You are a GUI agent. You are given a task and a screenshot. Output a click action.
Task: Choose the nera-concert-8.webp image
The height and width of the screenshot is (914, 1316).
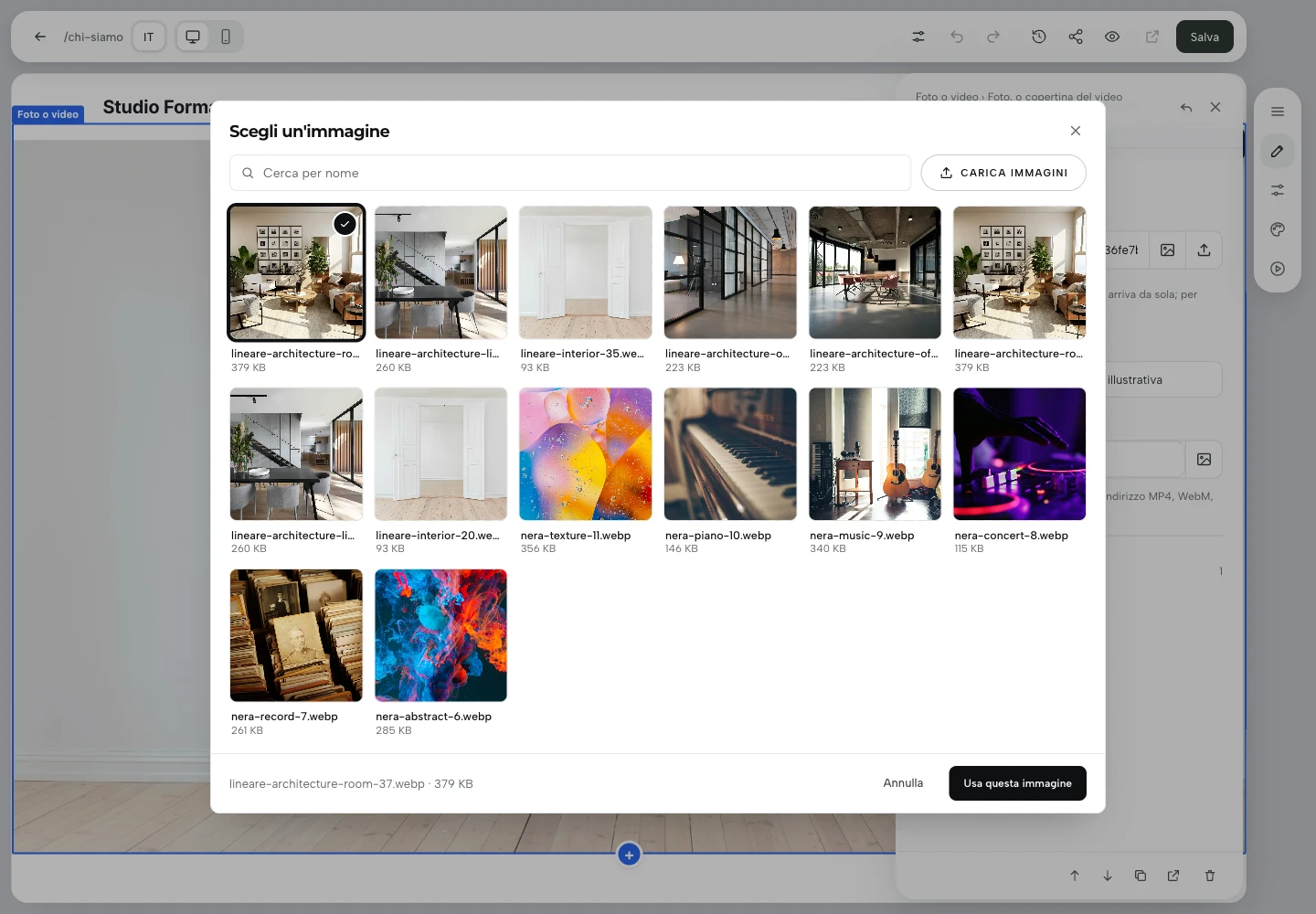pos(1020,454)
